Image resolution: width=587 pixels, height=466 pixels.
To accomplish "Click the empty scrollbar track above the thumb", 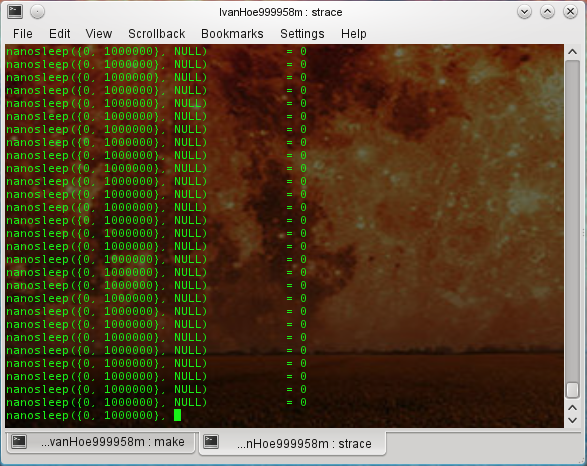I will pos(572,220).
